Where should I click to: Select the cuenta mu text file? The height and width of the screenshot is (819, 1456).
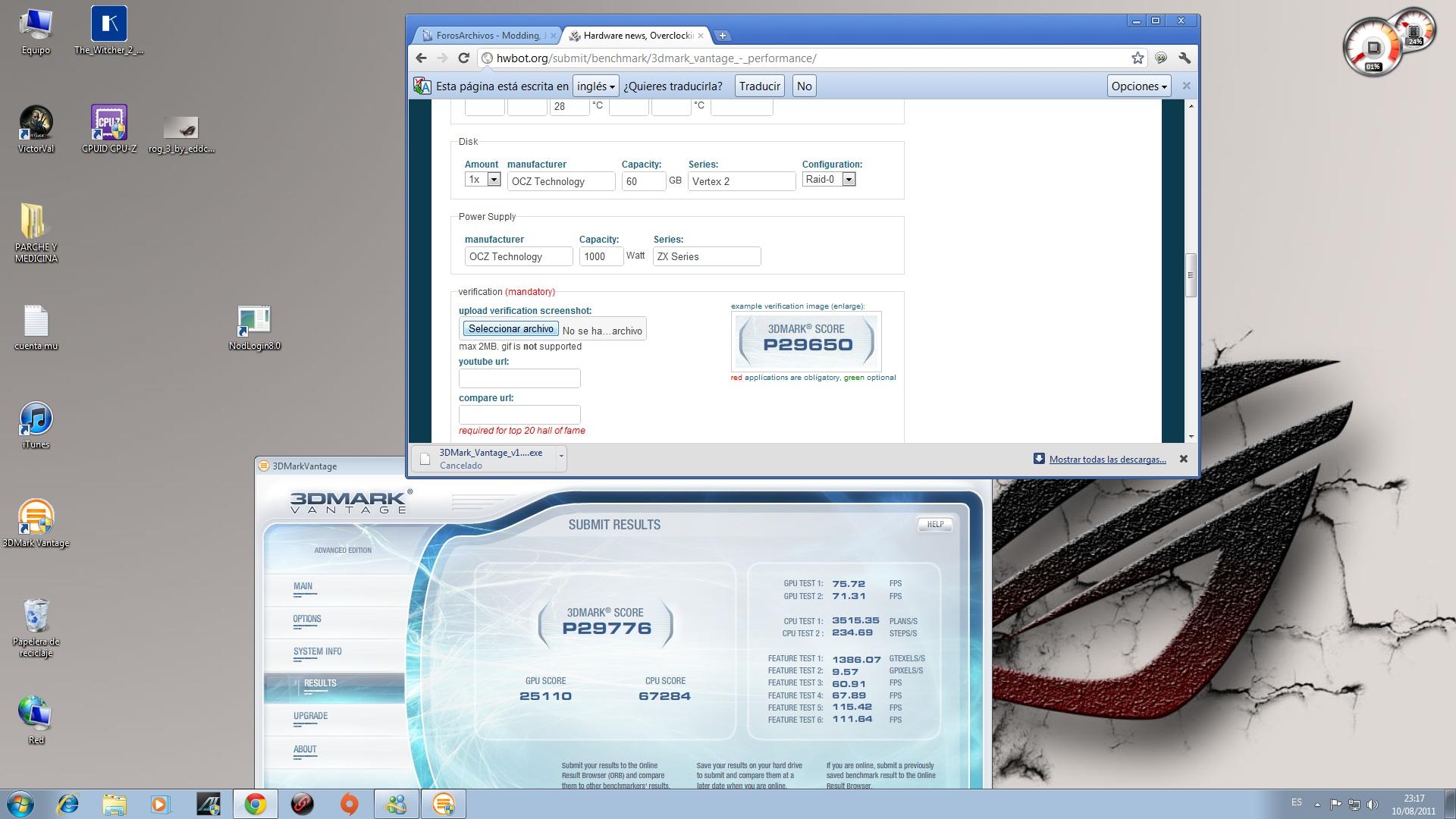(36, 328)
